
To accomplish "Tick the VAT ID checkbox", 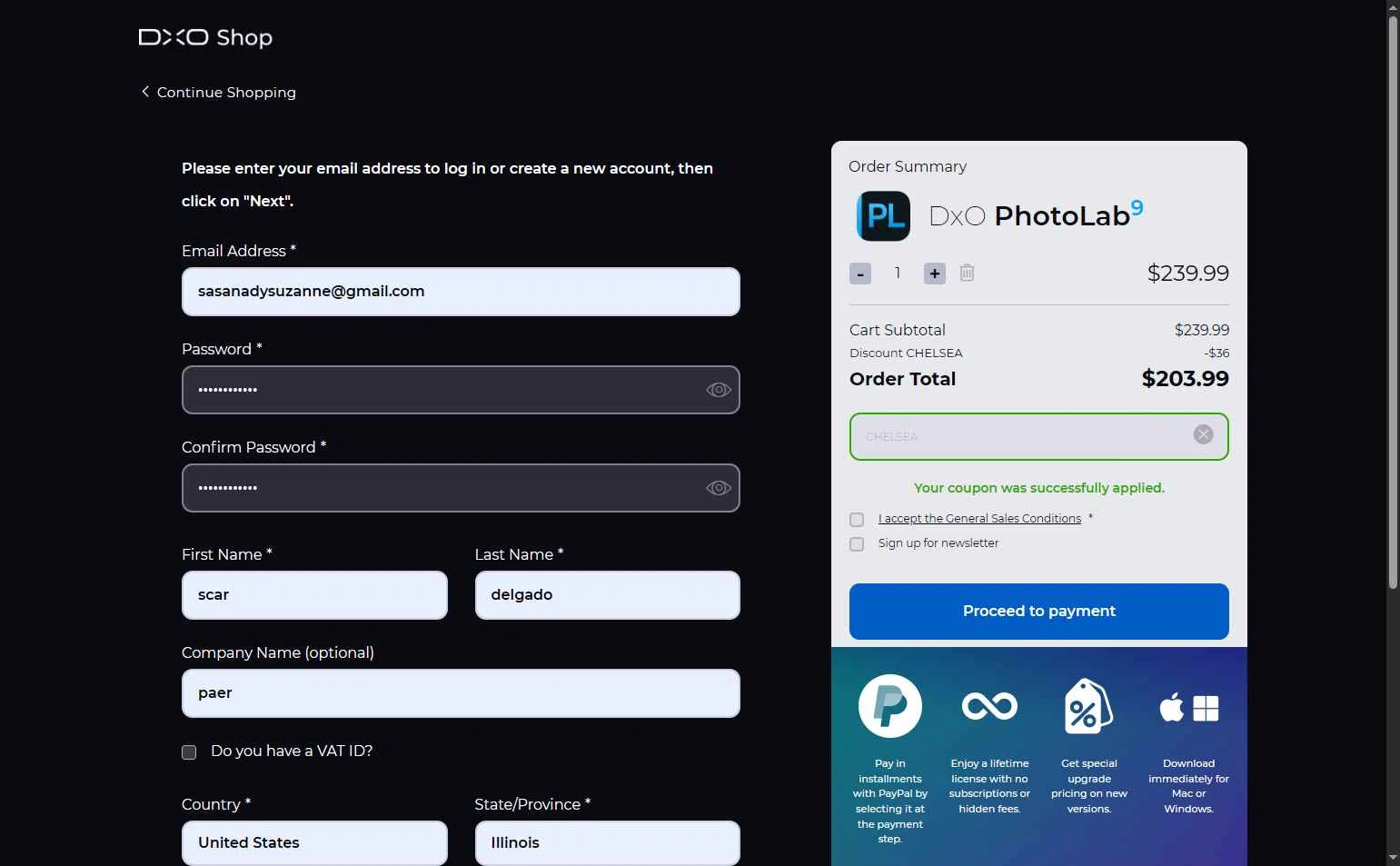I will point(189,752).
